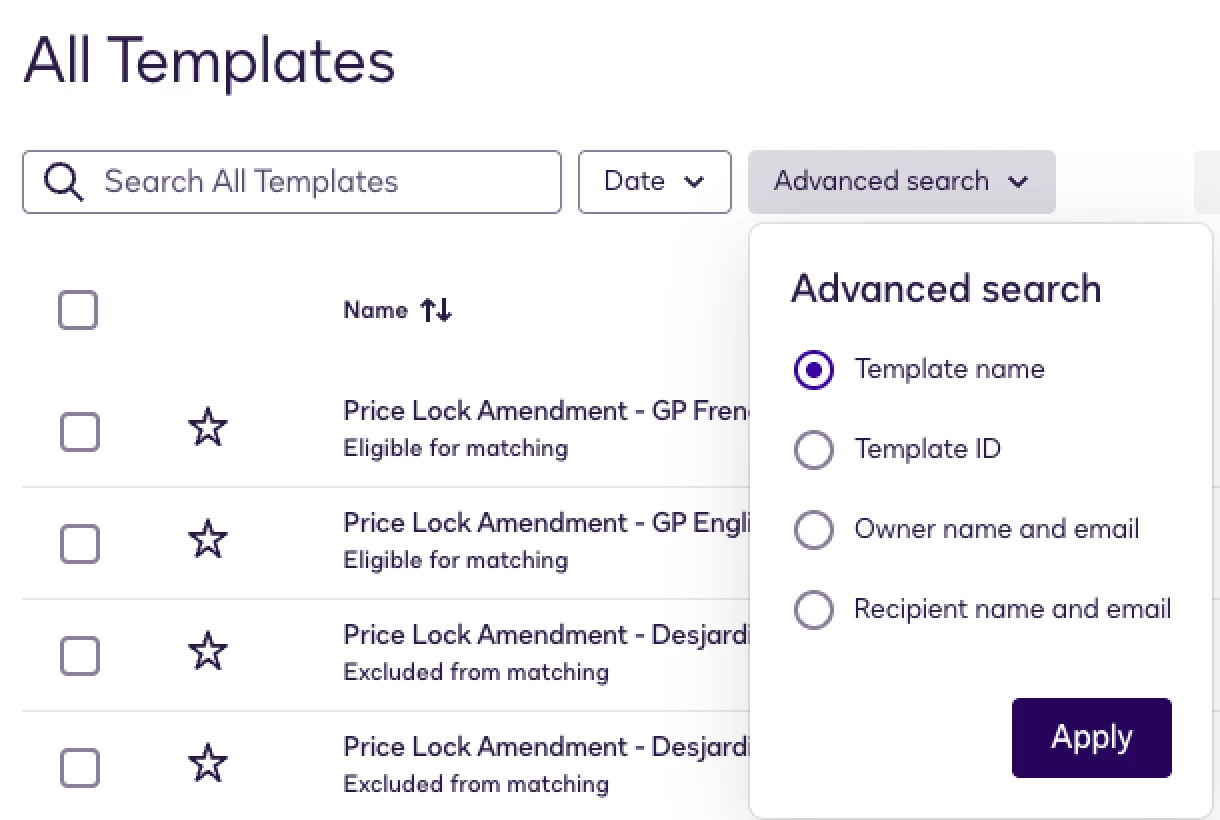Click the search magnifier icon
This screenshot has height=820, width=1220.
[64, 182]
